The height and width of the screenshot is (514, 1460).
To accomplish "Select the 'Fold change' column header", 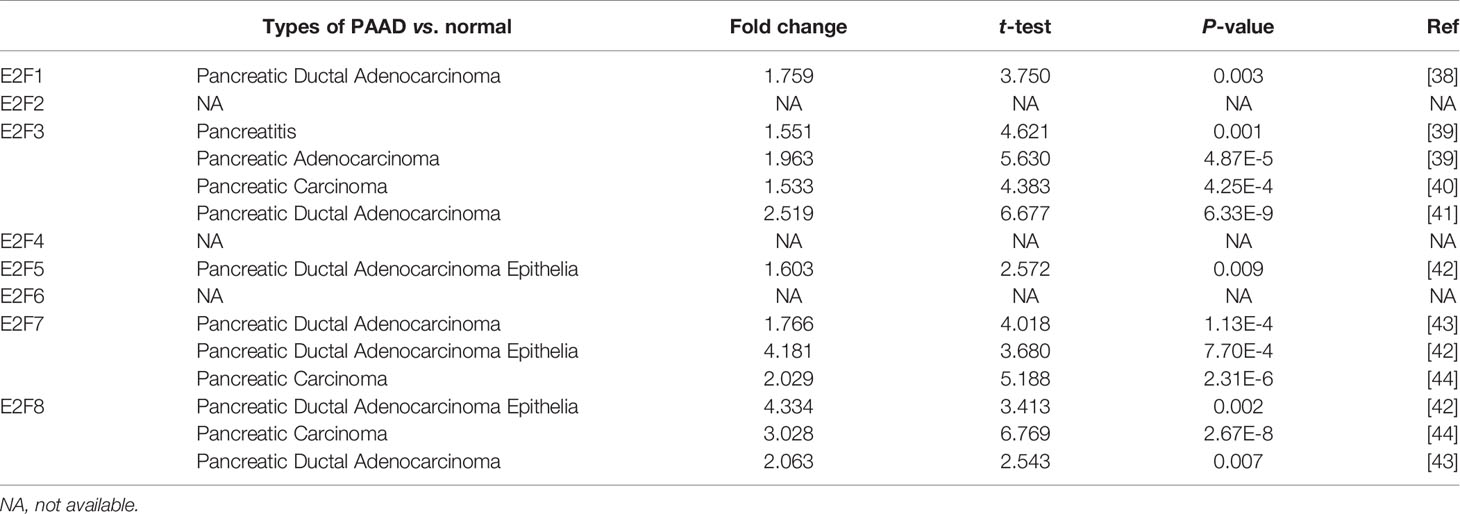I will tap(788, 27).
